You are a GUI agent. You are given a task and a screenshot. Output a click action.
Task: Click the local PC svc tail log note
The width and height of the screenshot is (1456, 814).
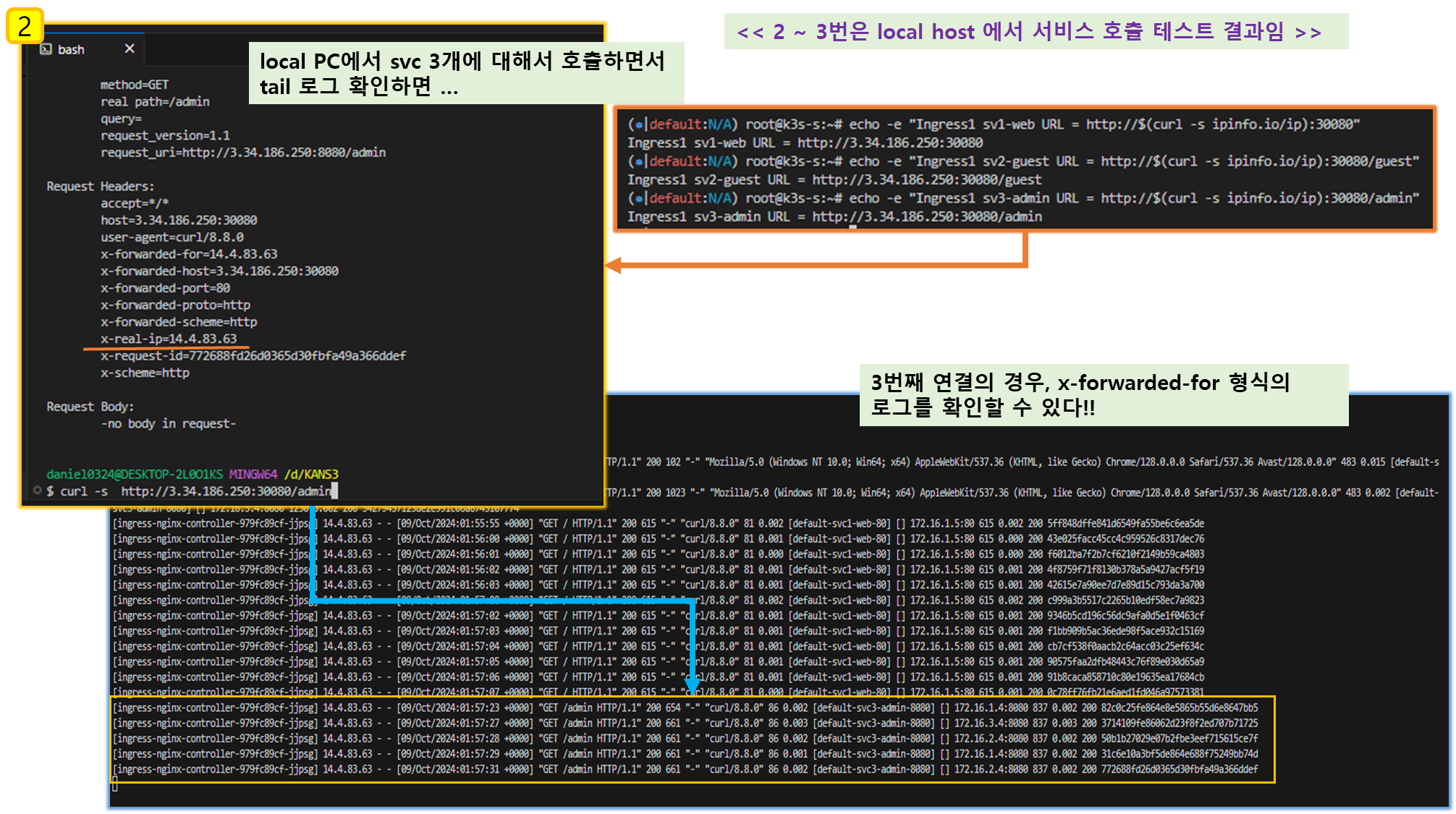click(465, 73)
